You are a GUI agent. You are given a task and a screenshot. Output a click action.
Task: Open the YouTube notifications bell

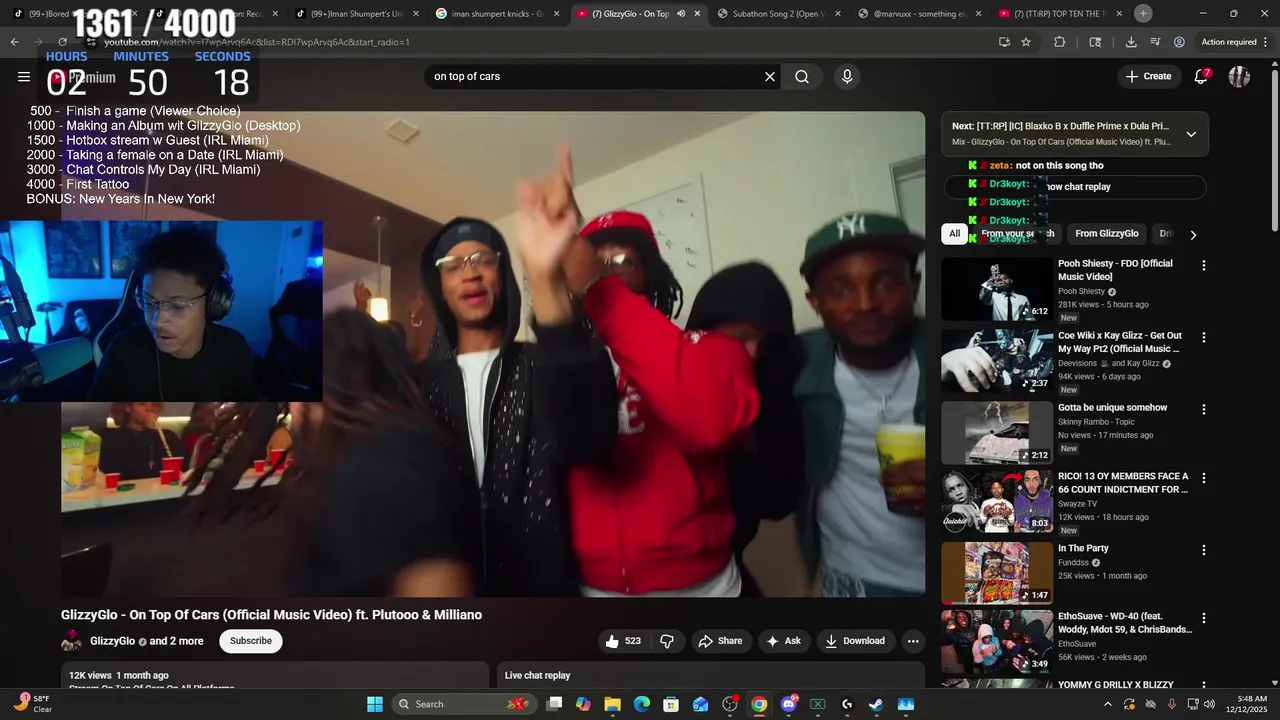tap(1201, 76)
